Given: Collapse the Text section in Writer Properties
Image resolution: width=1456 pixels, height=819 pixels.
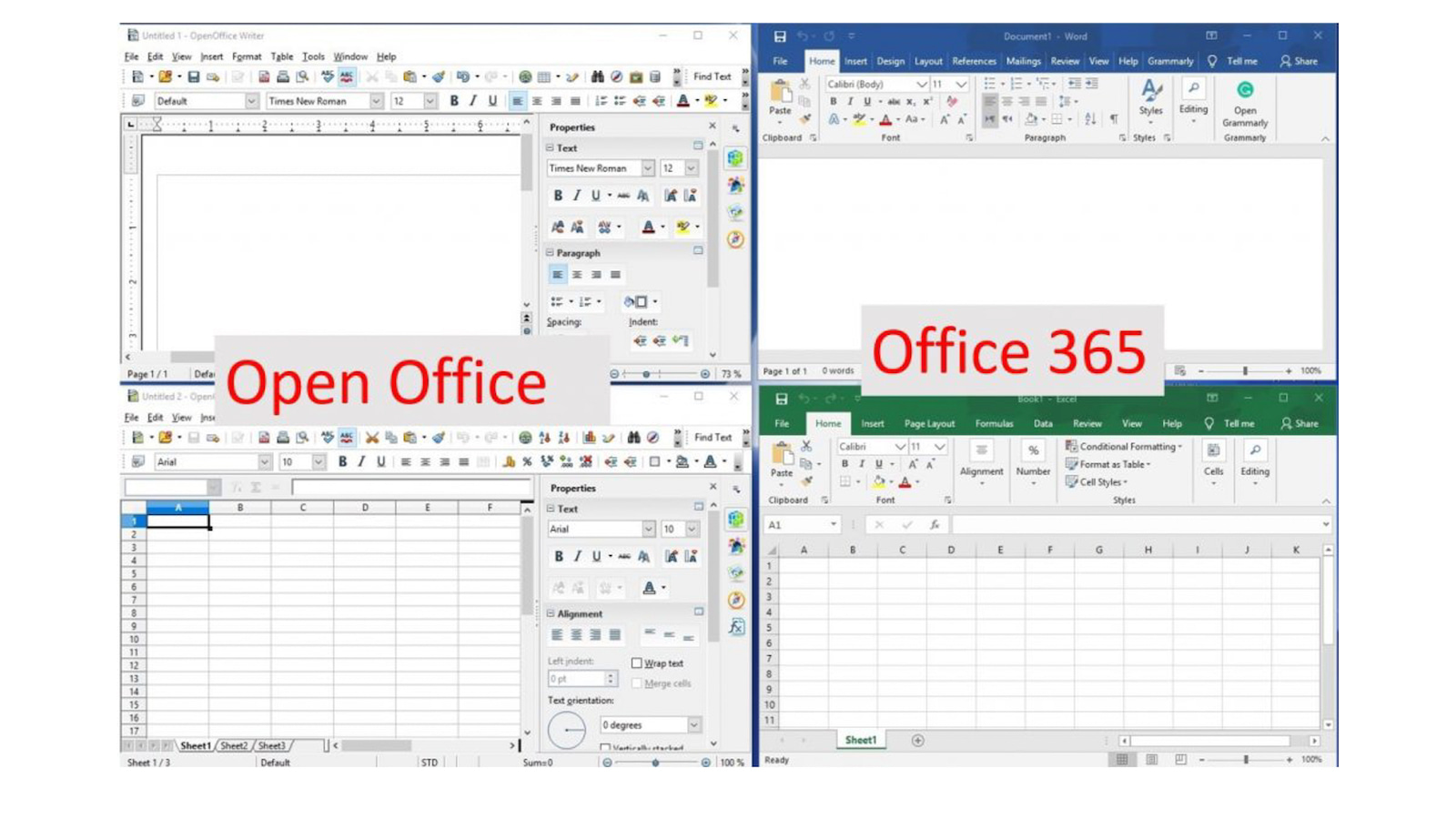Looking at the screenshot, I should coord(550,147).
